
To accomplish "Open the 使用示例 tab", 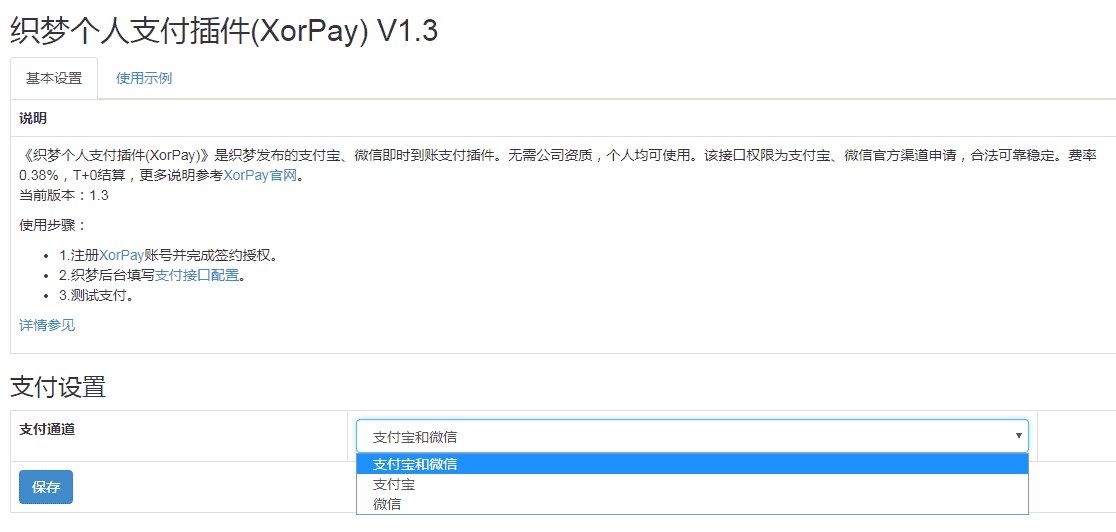I will point(144,78).
